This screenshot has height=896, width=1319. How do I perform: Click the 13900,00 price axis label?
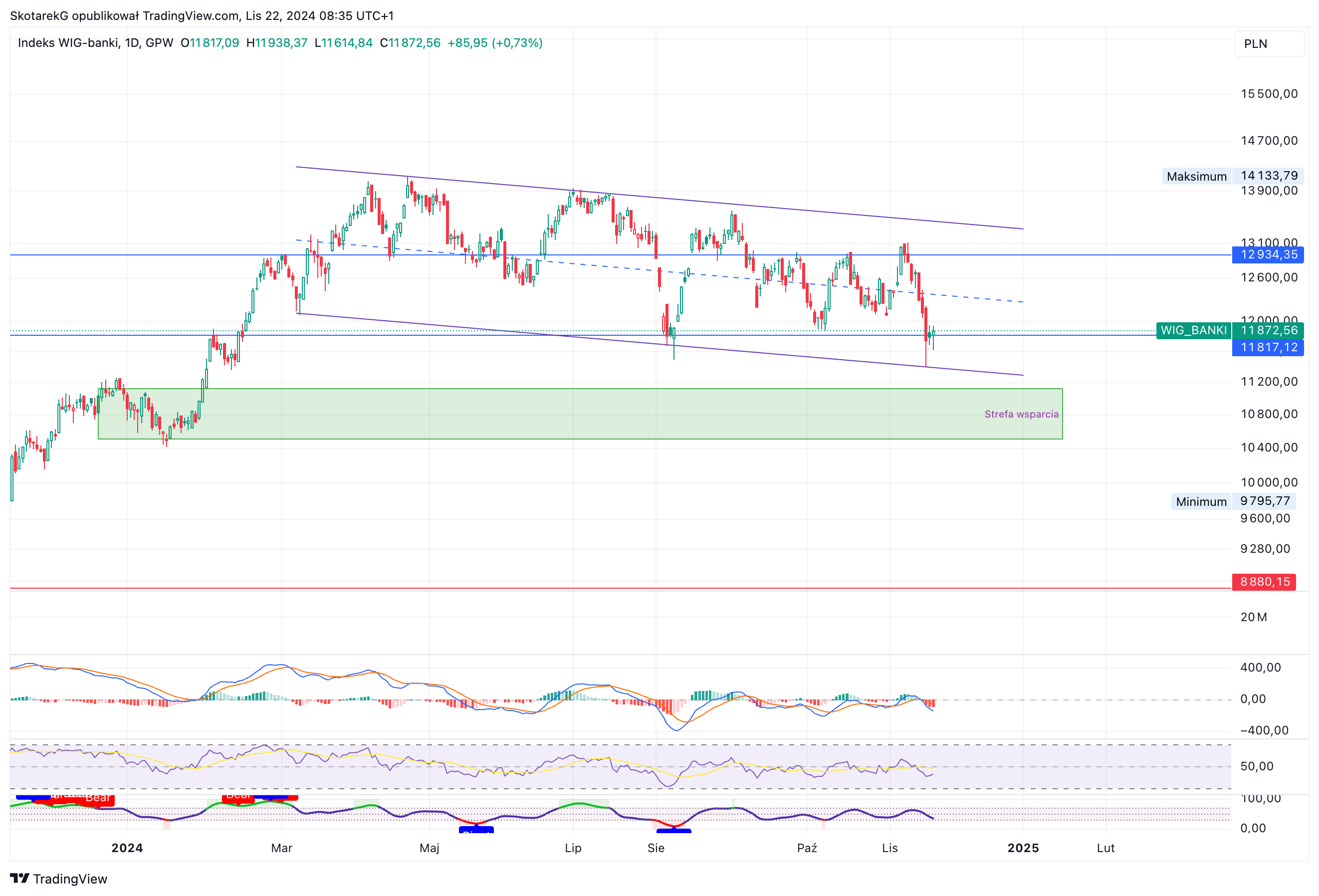pyautogui.click(x=1269, y=191)
